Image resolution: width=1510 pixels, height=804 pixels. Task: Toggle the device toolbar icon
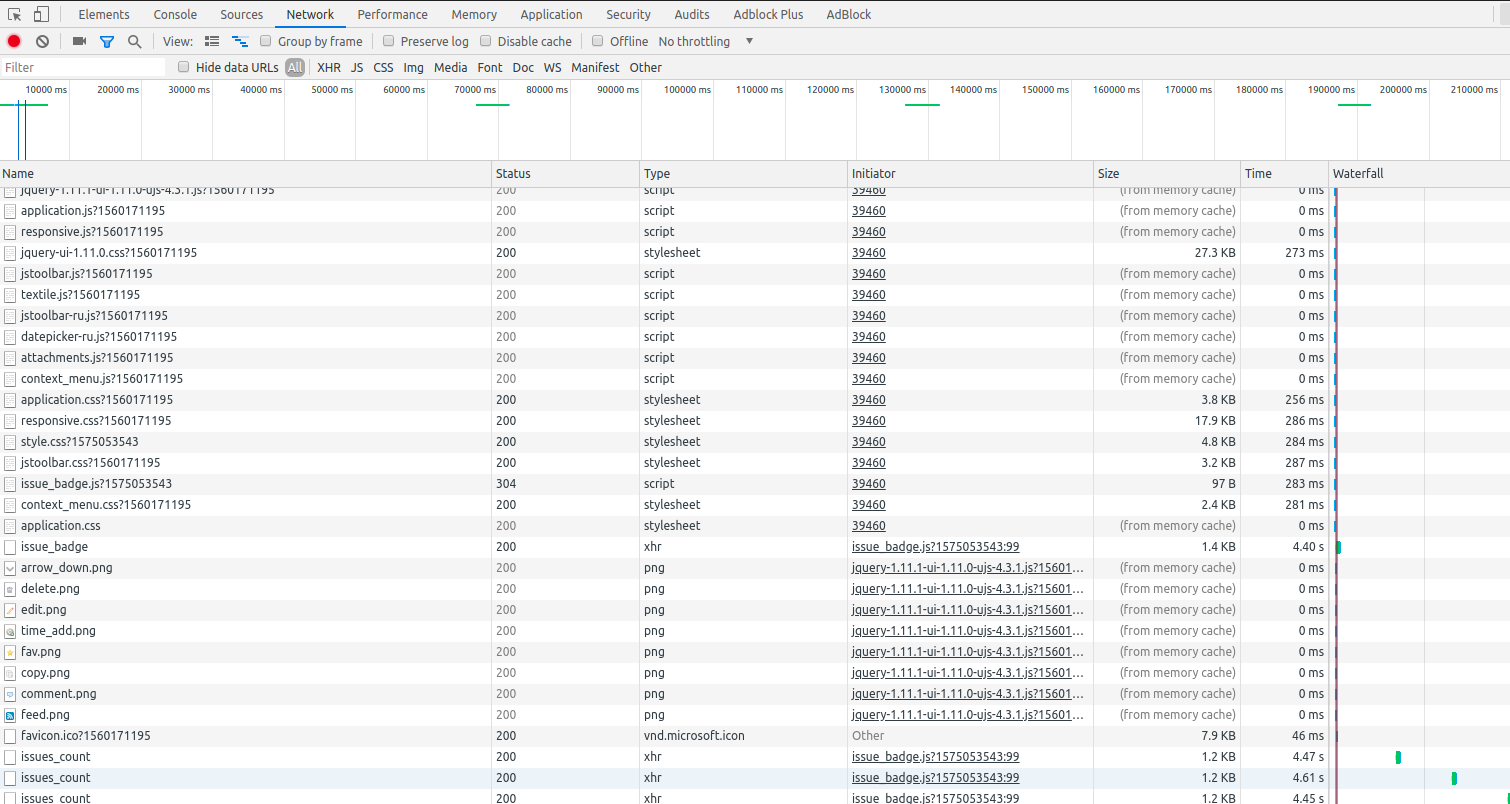pyautogui.click(x=41, y=14)
